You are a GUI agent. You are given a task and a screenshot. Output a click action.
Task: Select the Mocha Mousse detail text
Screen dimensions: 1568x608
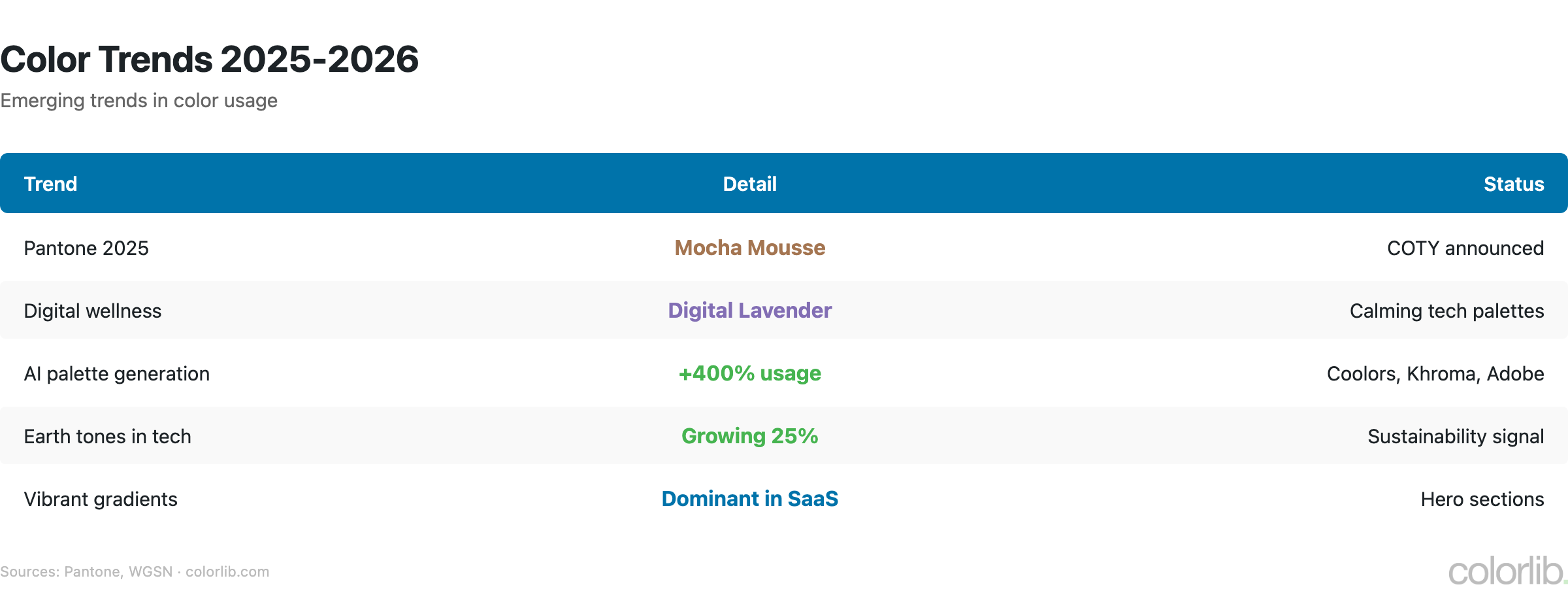(749, 248)
